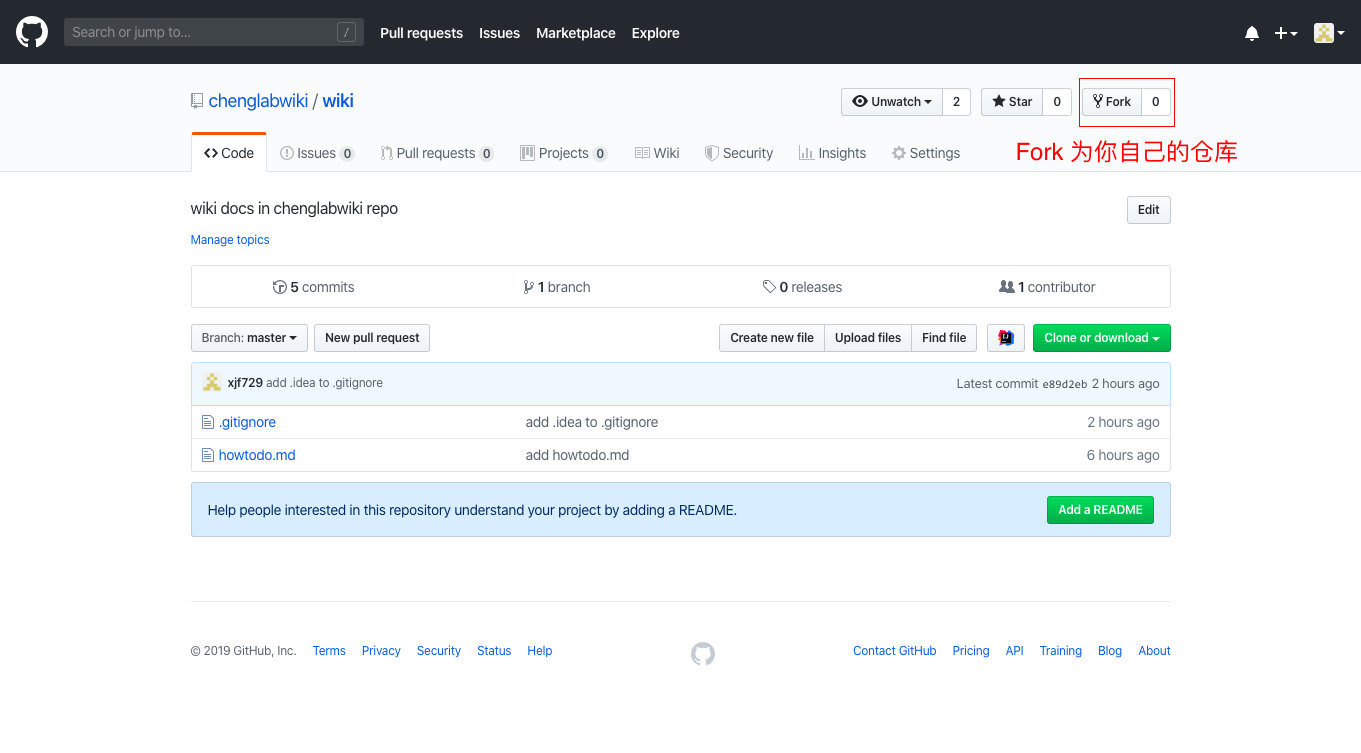Open the howtodo.md file

pyautogui.click(x=257, y=455)
